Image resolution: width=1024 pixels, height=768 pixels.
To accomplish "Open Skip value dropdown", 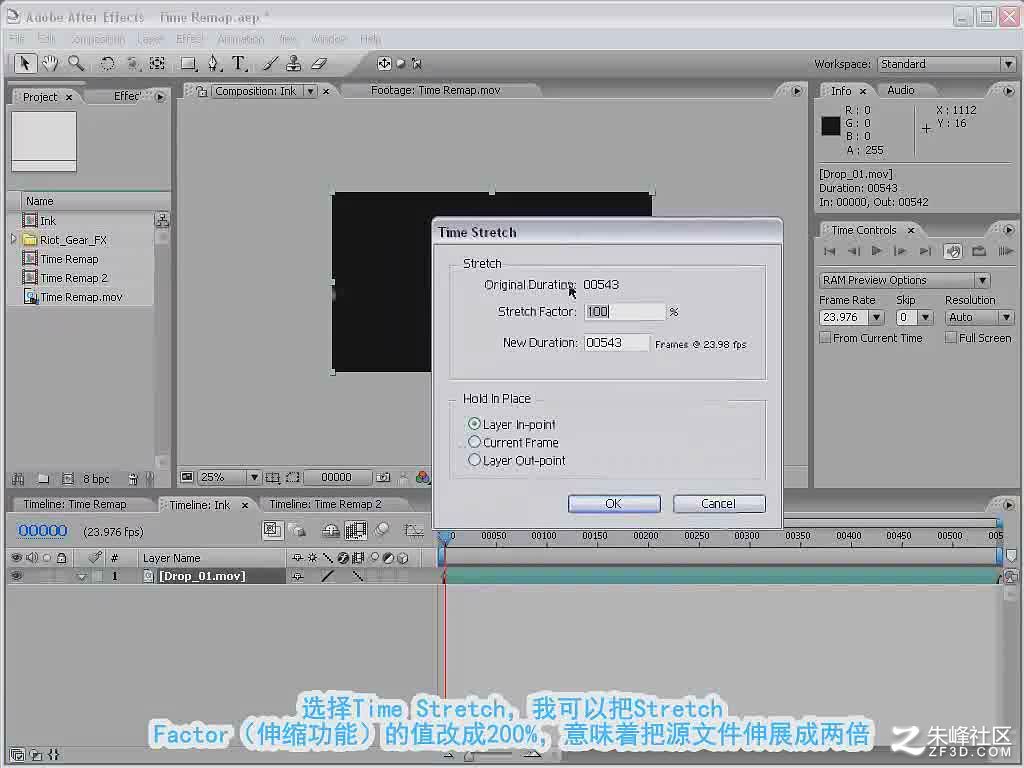I will 925,317.
